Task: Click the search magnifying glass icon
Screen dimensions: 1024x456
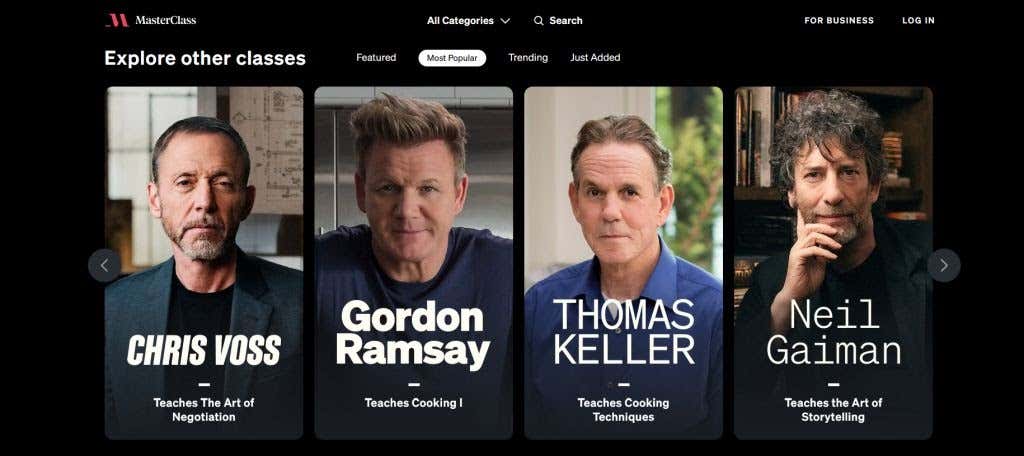Action: coord(538,20)
